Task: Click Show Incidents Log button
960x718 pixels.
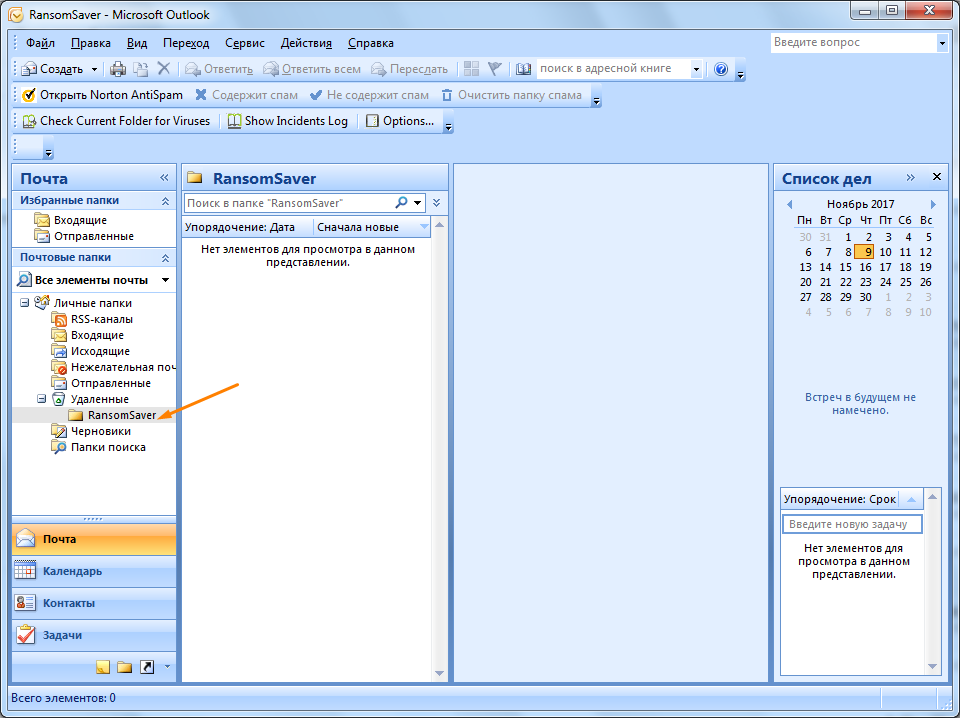Action: (288, 121)
